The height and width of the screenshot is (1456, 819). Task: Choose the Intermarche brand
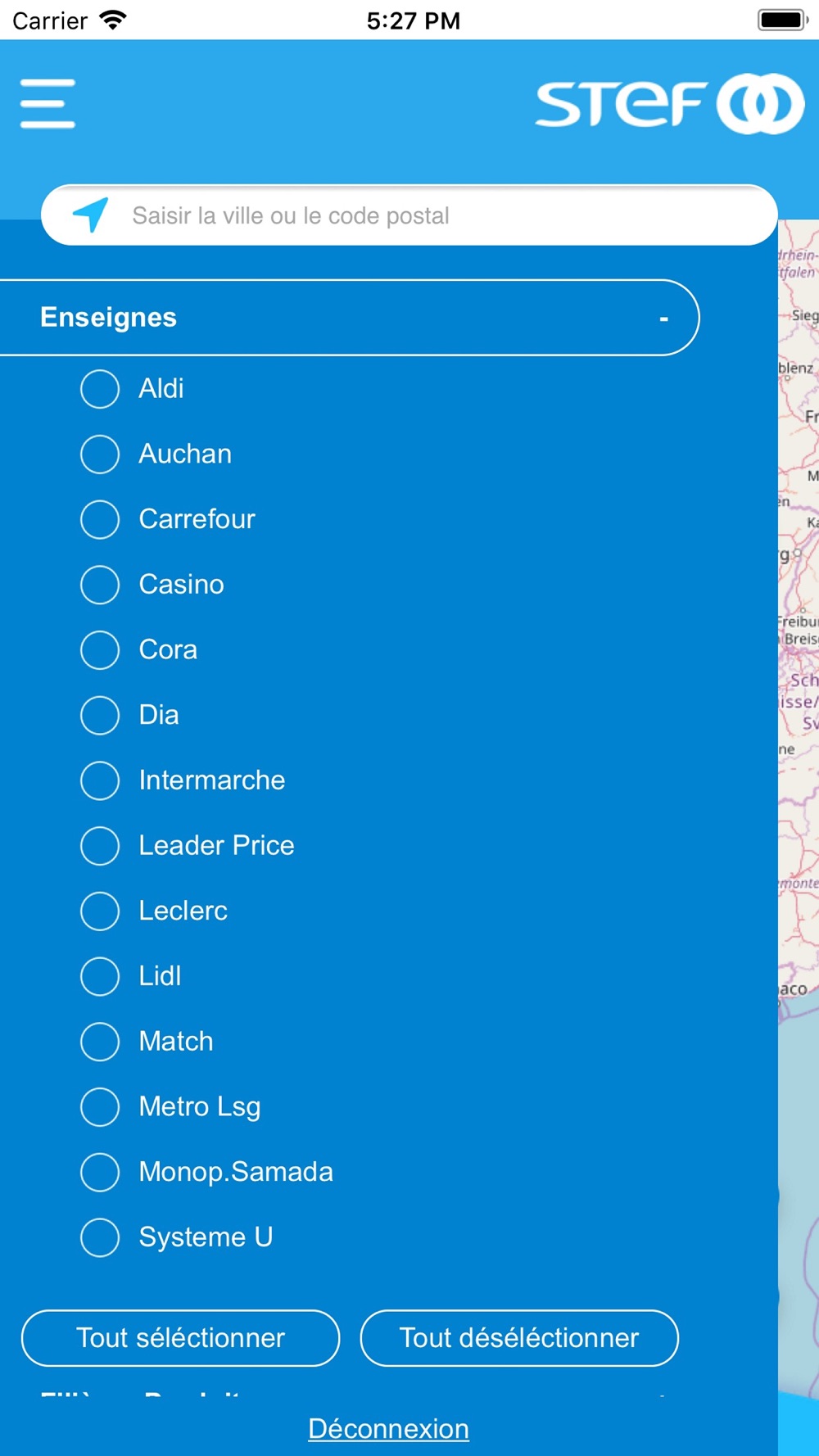pos(183,780)
